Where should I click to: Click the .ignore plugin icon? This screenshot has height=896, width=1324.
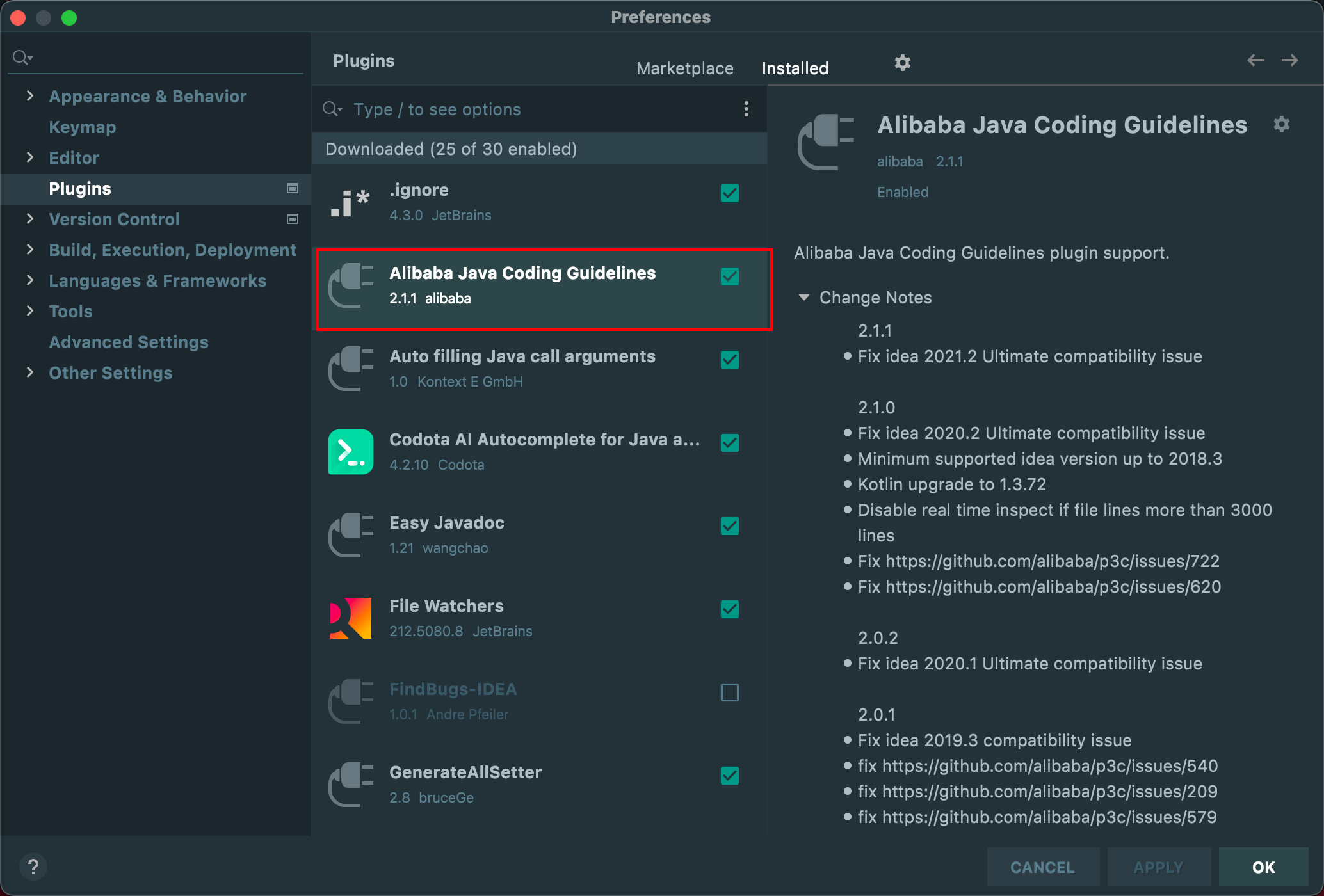click(350, 203)
